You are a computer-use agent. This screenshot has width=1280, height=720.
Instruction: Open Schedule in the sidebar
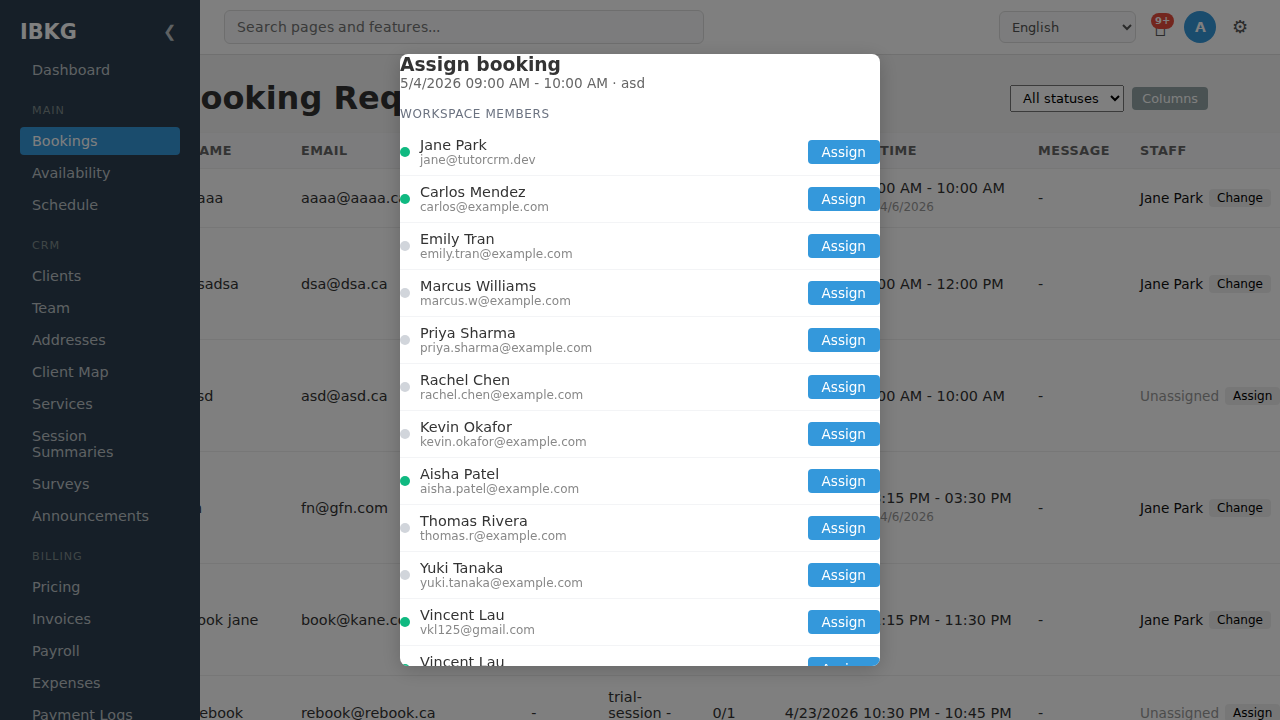click(100, 205)
